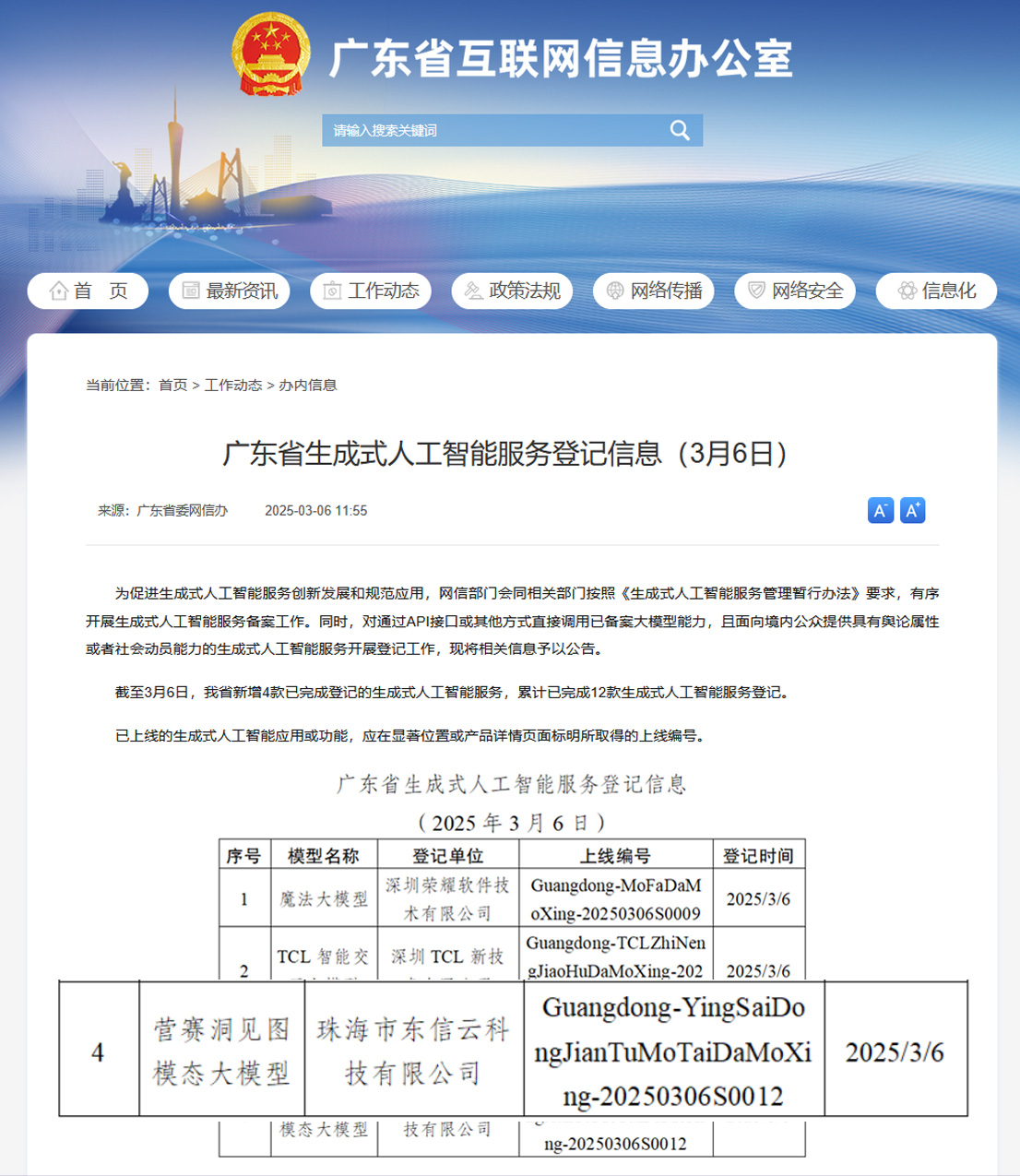The image size is (1020, 1176).
Task: Select 工作动态 in the navigation bar
Action: coord(371,291)
